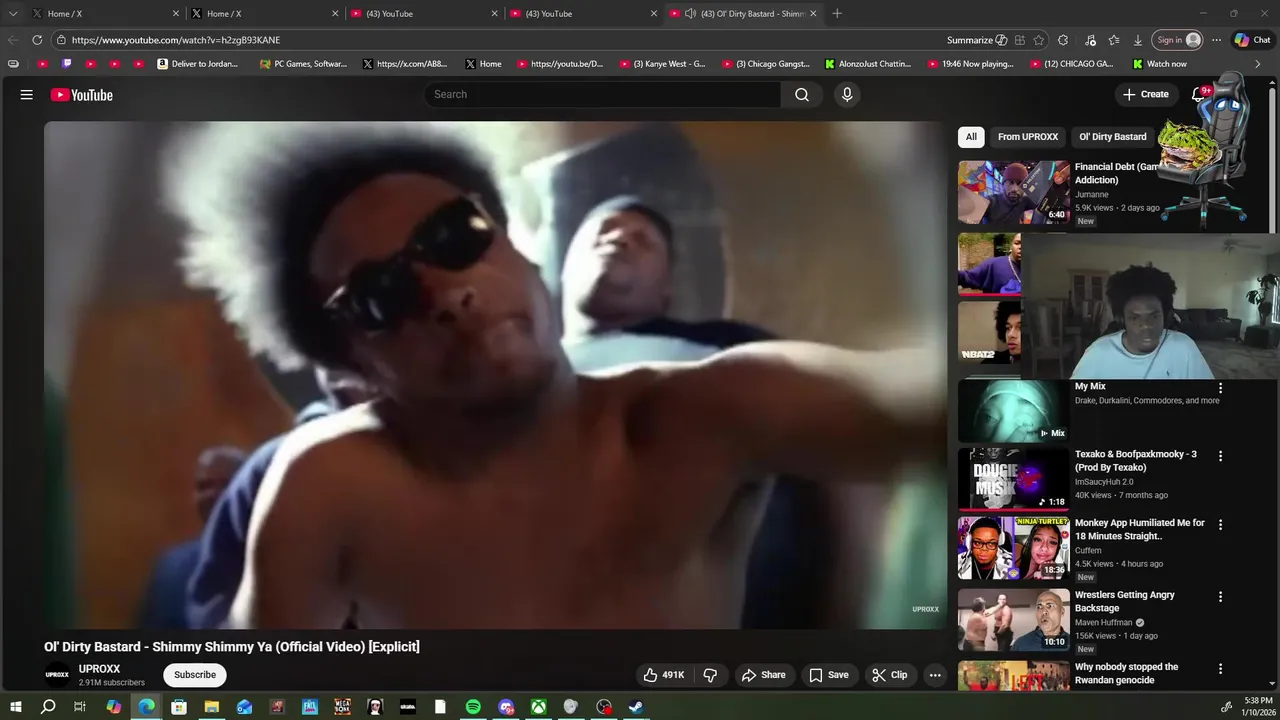Open a new browser tab
Image resolution: width=1280 pixels, height=720 pixels.
tap(837, 14)
